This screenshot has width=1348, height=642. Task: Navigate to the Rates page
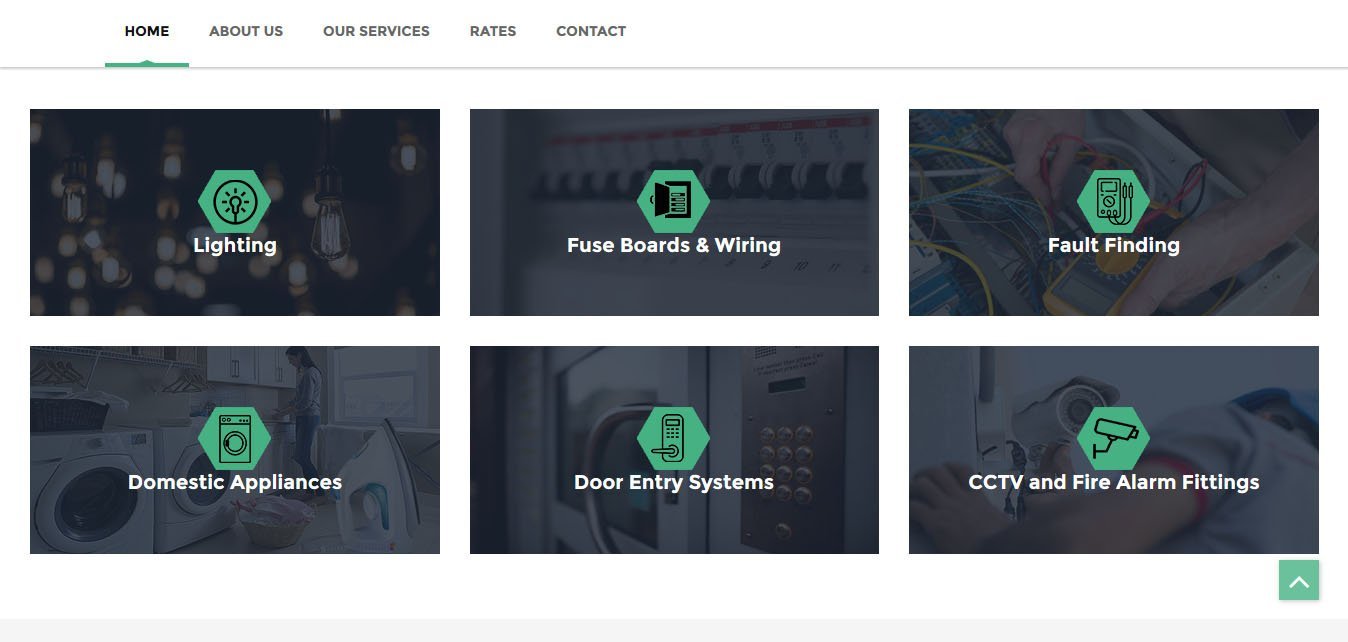pos(493,31)
